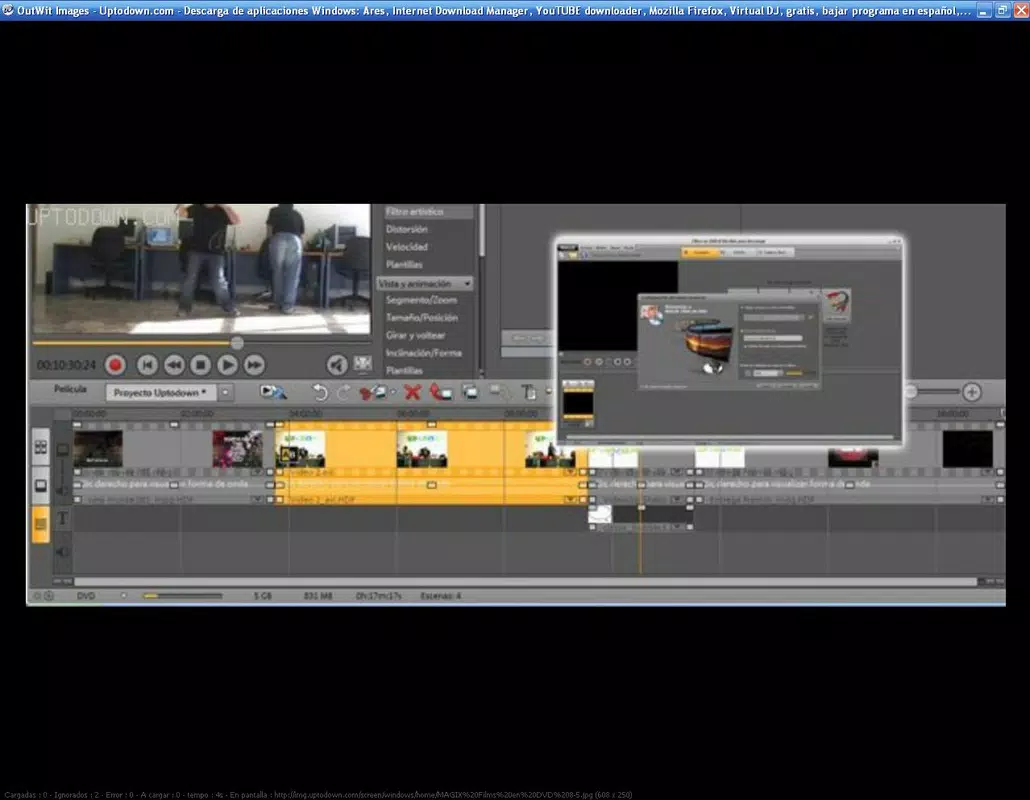Select the orange timeline mode icon
Image resolution: width=1030 pixels, height=800 pixels.
point(41,524)
